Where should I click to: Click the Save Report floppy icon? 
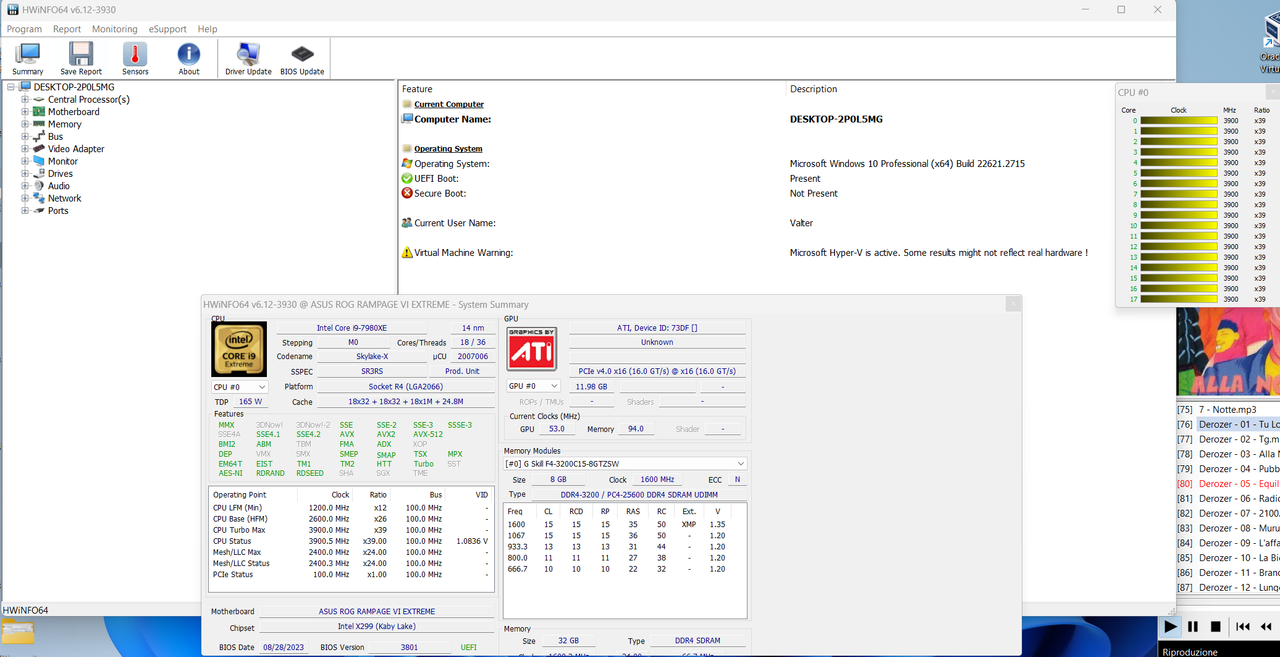(x=81, y=59)
